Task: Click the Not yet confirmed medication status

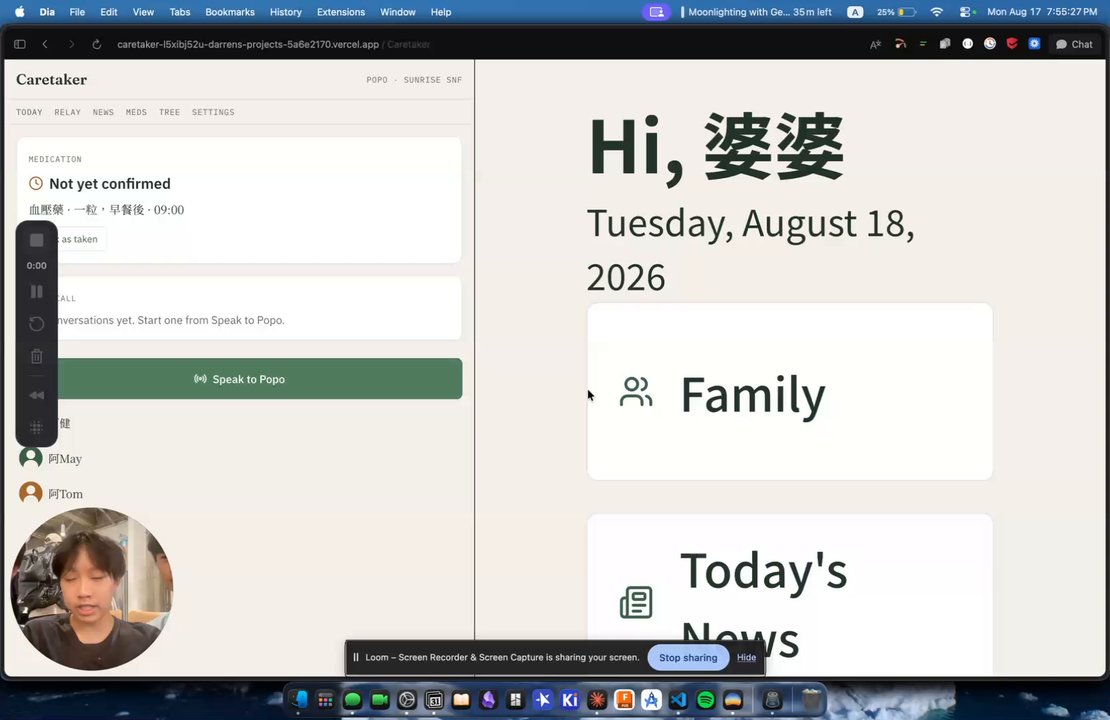Action: click(x=110, y=183)
